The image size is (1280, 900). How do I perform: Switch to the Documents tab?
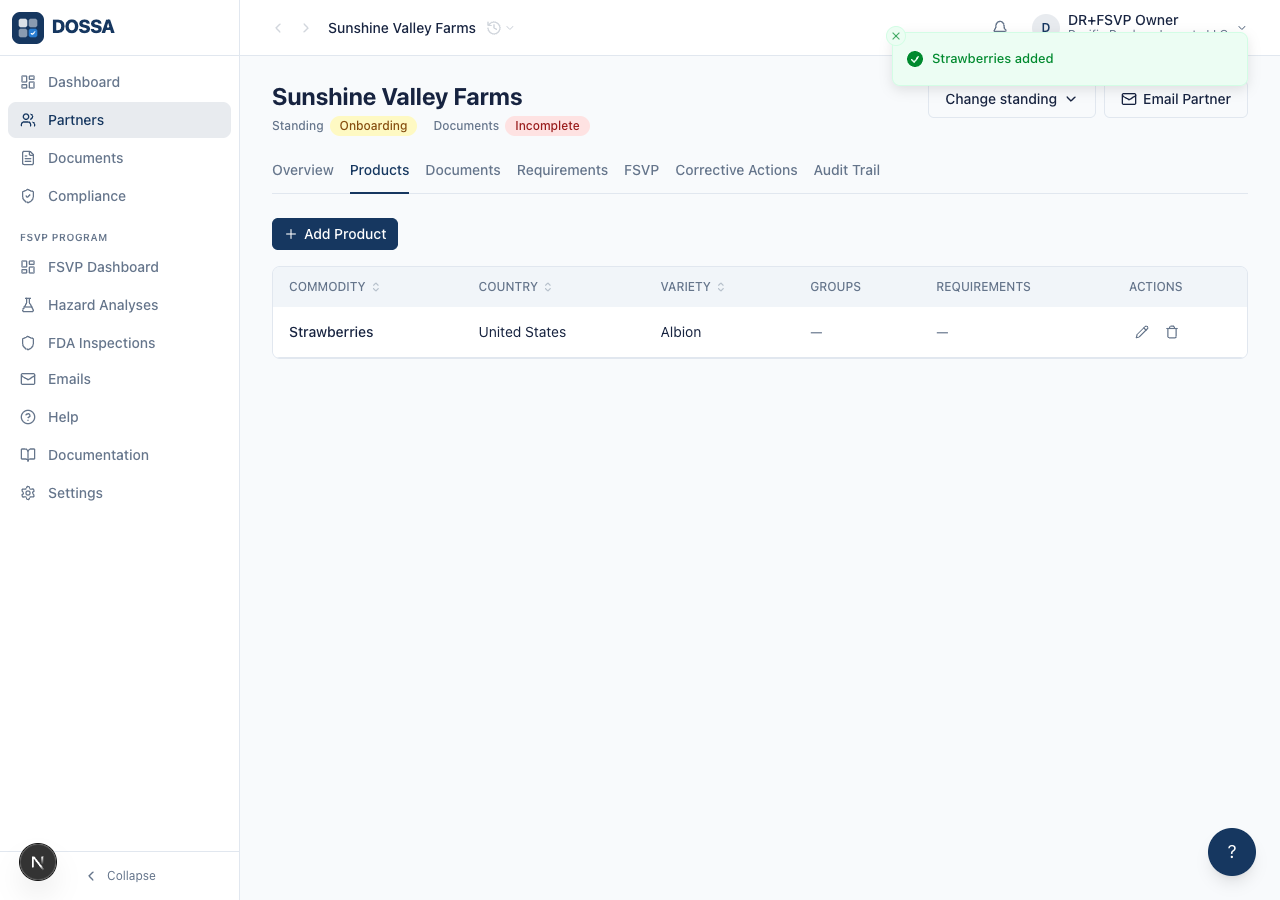click(463, 170)
